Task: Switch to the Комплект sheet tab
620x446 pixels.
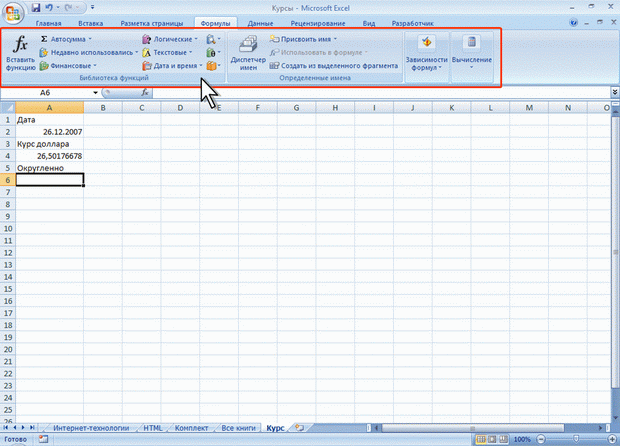Action: [x=191, y=428]
